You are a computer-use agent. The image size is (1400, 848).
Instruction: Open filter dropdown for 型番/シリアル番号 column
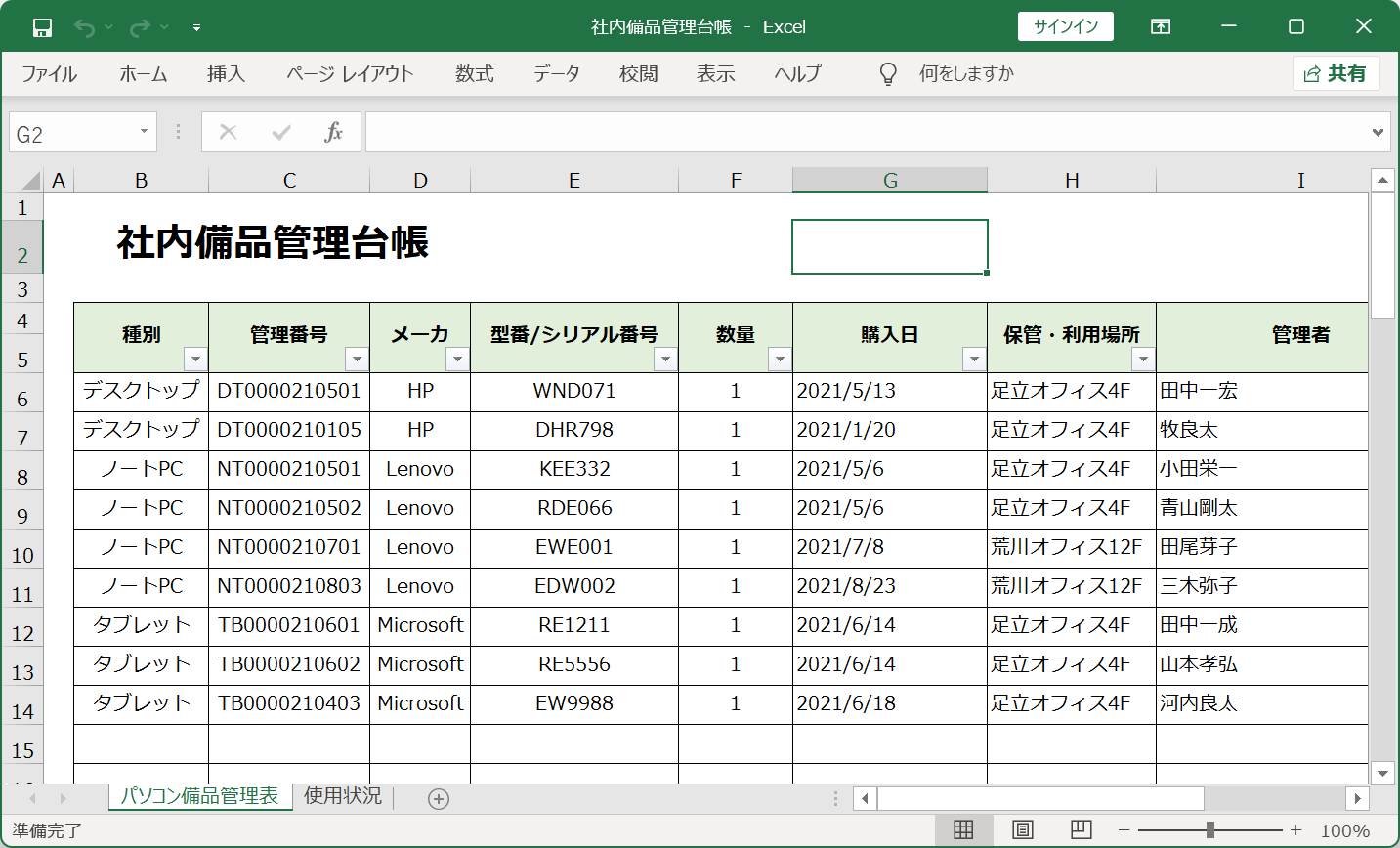665,360
